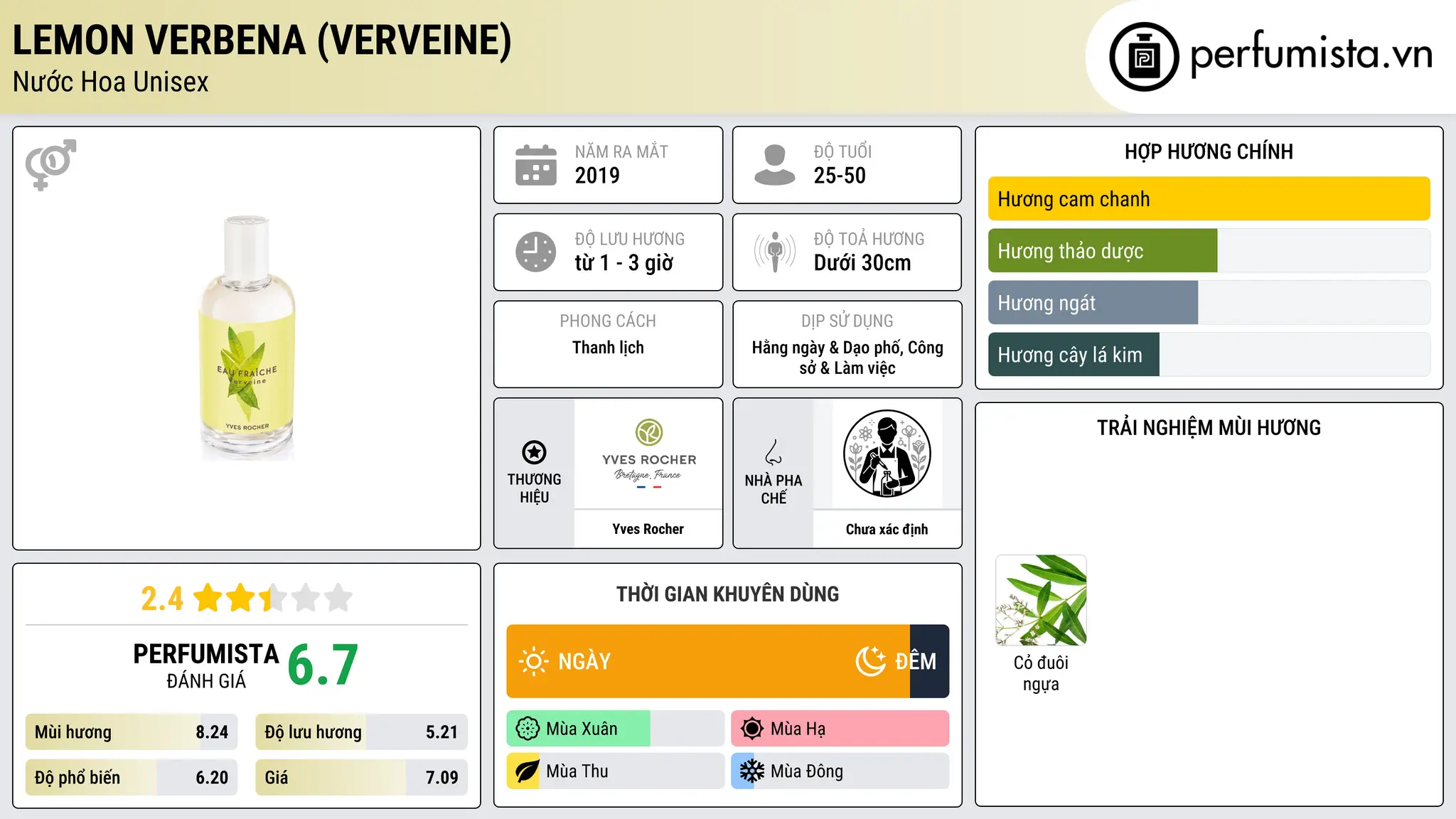Click the projection value Dưới 30cm
This screenshot has width=1456, height=819.
862,263
